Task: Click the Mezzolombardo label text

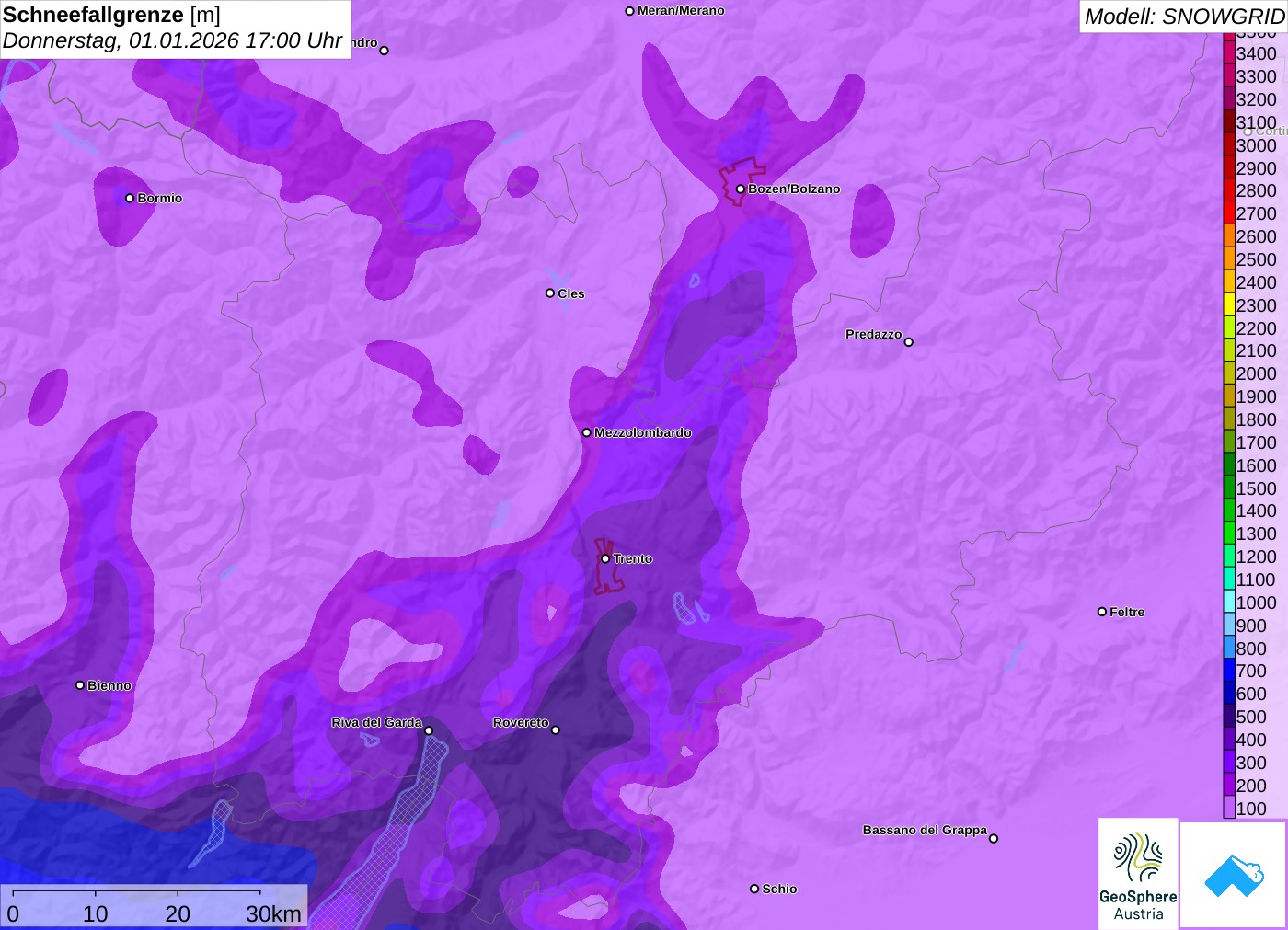Action: 643,432
